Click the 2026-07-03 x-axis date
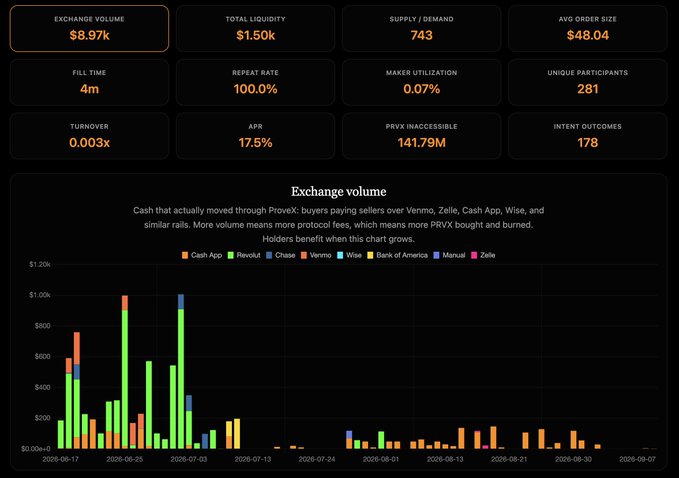The width and height of the screenshot is (679, 478). 189,459
